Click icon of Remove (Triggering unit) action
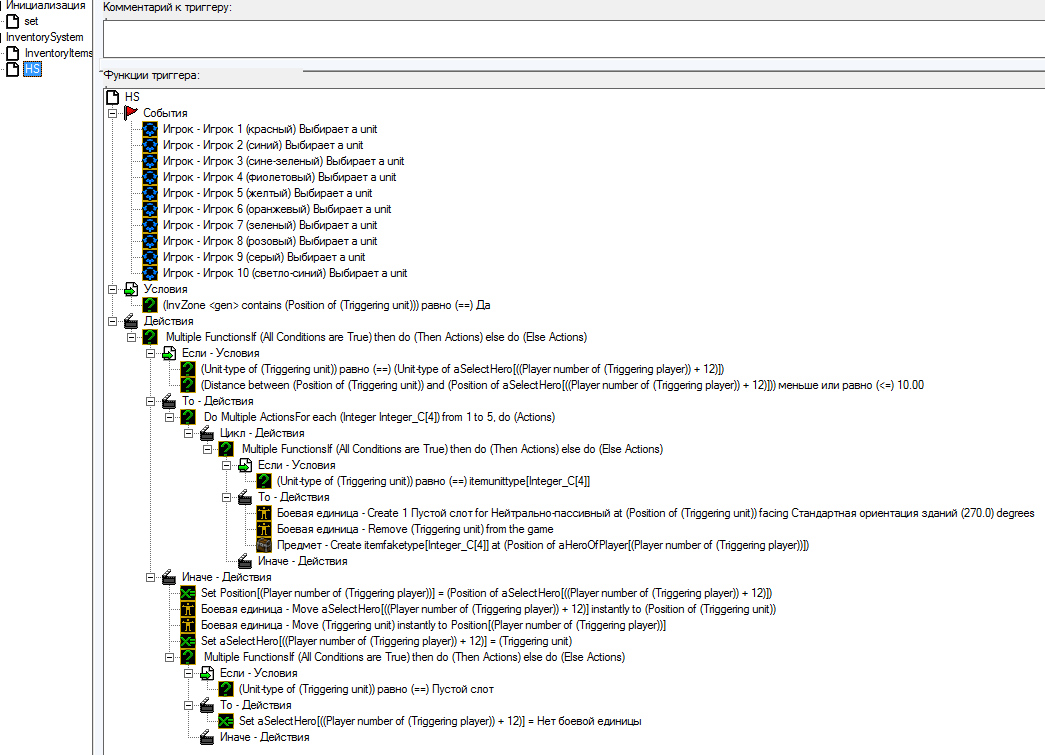 point(264,529)
